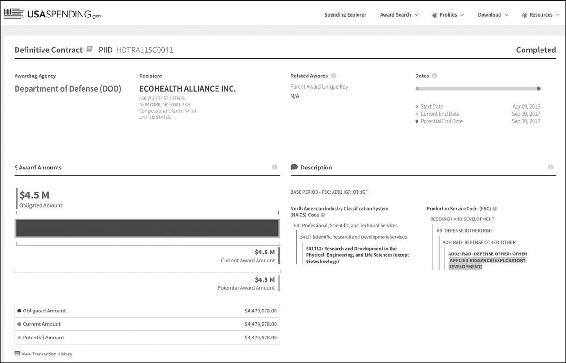Select the Obligated Amount row in table
The width and height of the screenshot is (566, 363).
point(147,311)
